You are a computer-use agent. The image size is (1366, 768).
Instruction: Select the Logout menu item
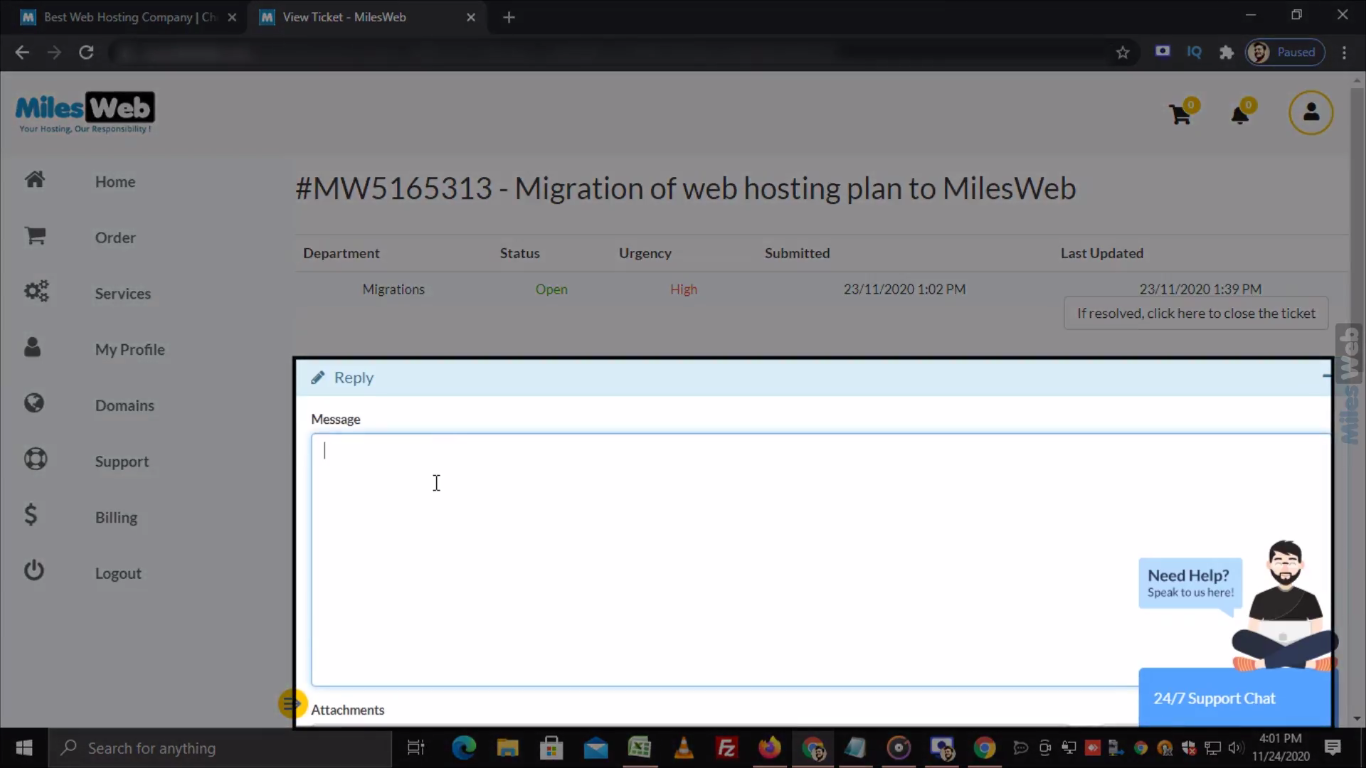point(118,573)
